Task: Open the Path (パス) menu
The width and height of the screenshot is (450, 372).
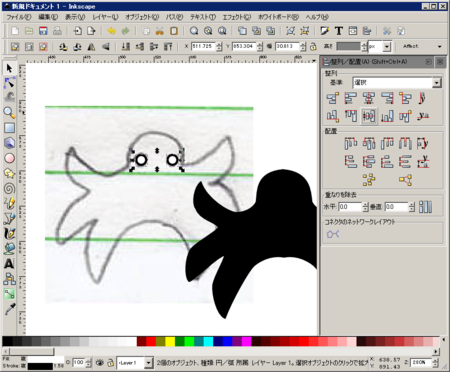Action: coord(174,17)
